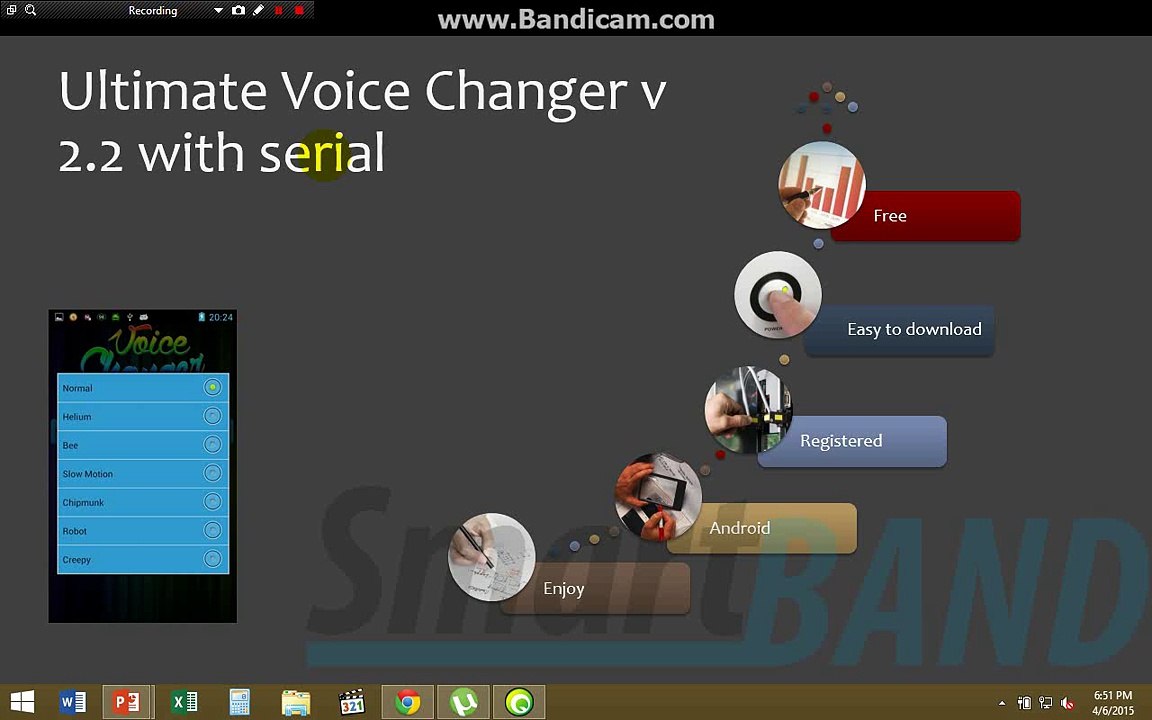Open Calculator from the taskbar

240,702
